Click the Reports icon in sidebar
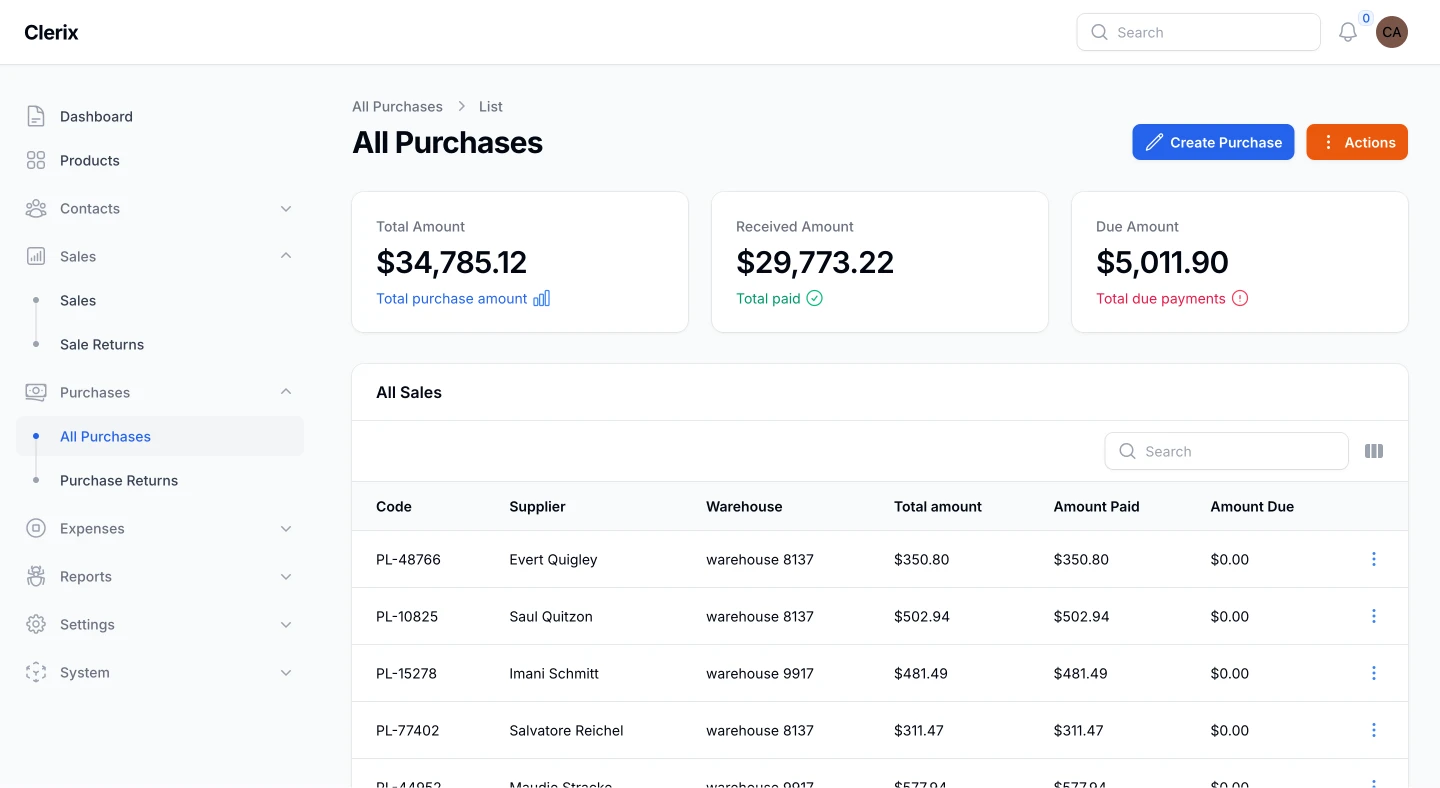 coord(36,576)
